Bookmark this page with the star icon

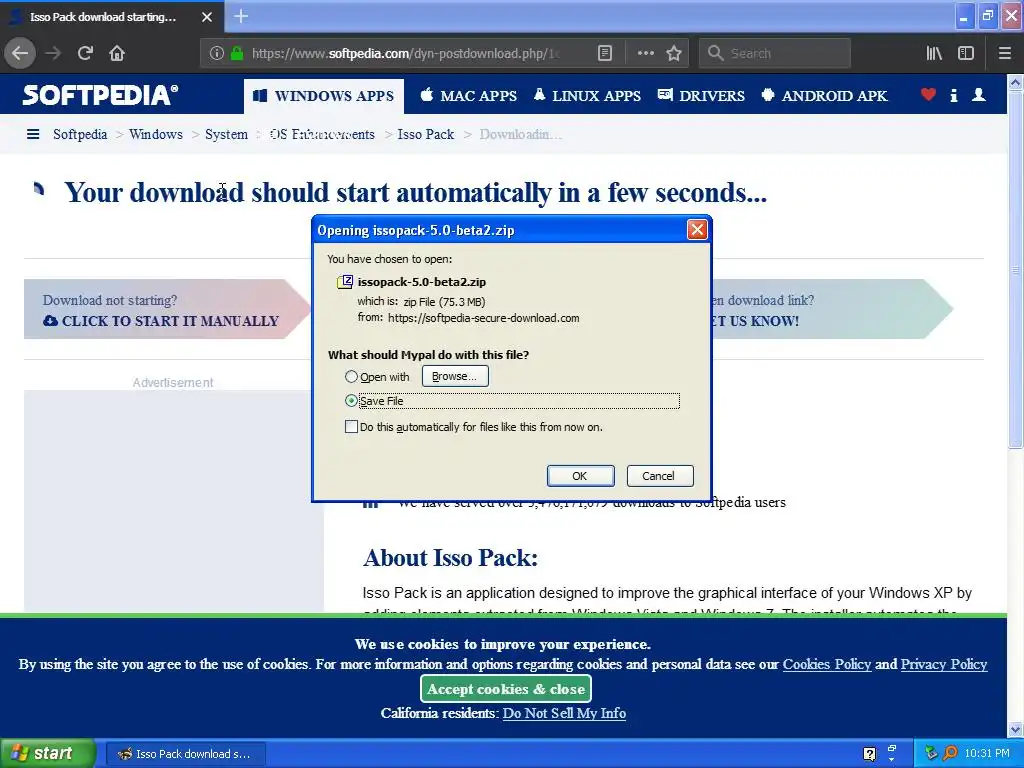(x=674, y=54)
